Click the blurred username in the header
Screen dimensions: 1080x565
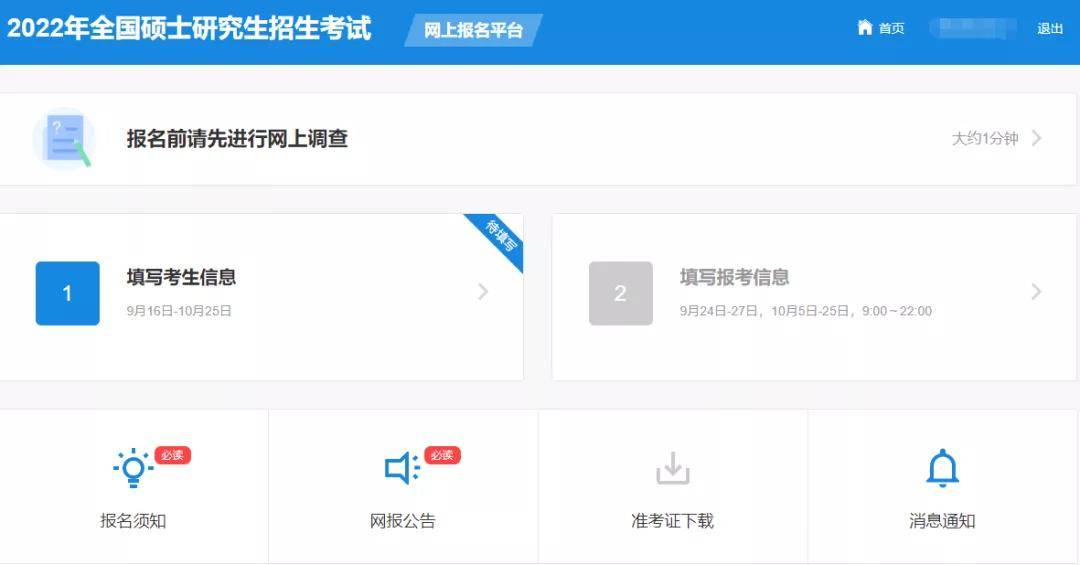pos(973,28)
